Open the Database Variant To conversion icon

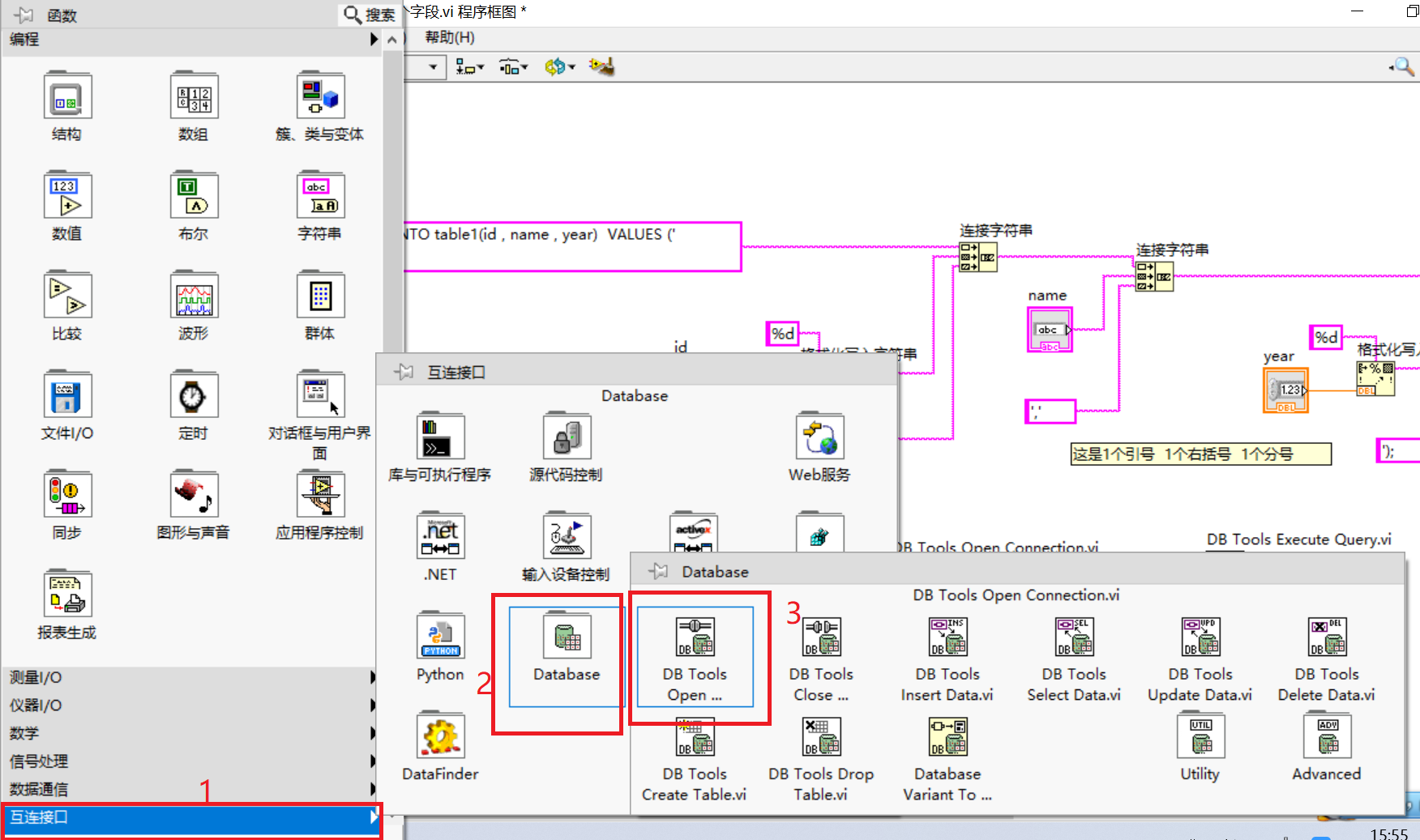pos(947,737)
